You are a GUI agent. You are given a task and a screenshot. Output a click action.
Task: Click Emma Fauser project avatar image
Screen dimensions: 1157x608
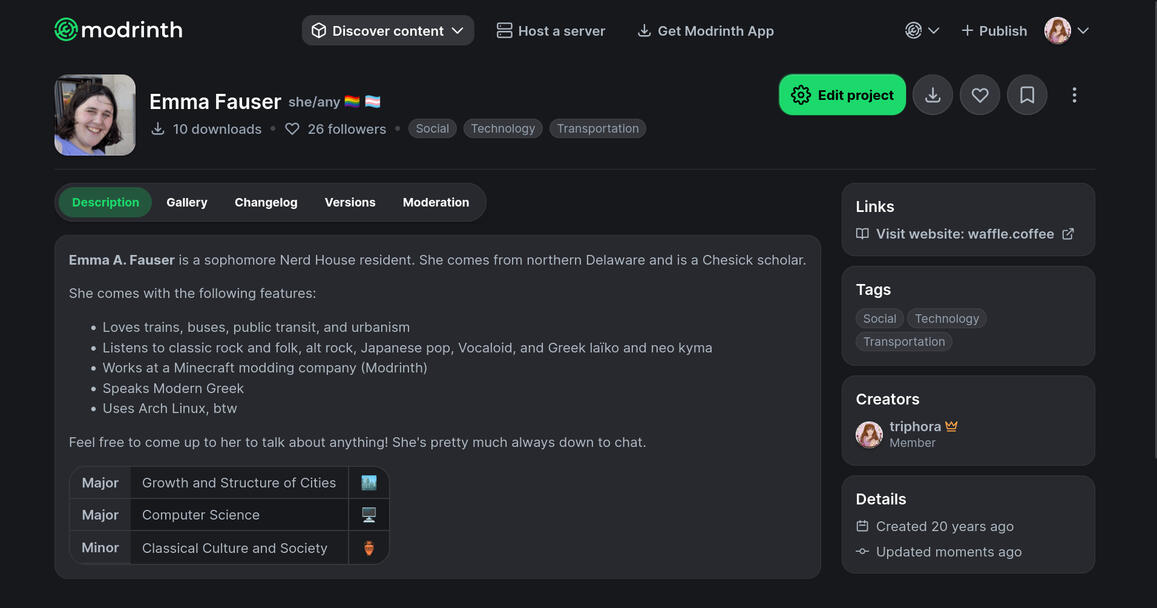(95, 114)
